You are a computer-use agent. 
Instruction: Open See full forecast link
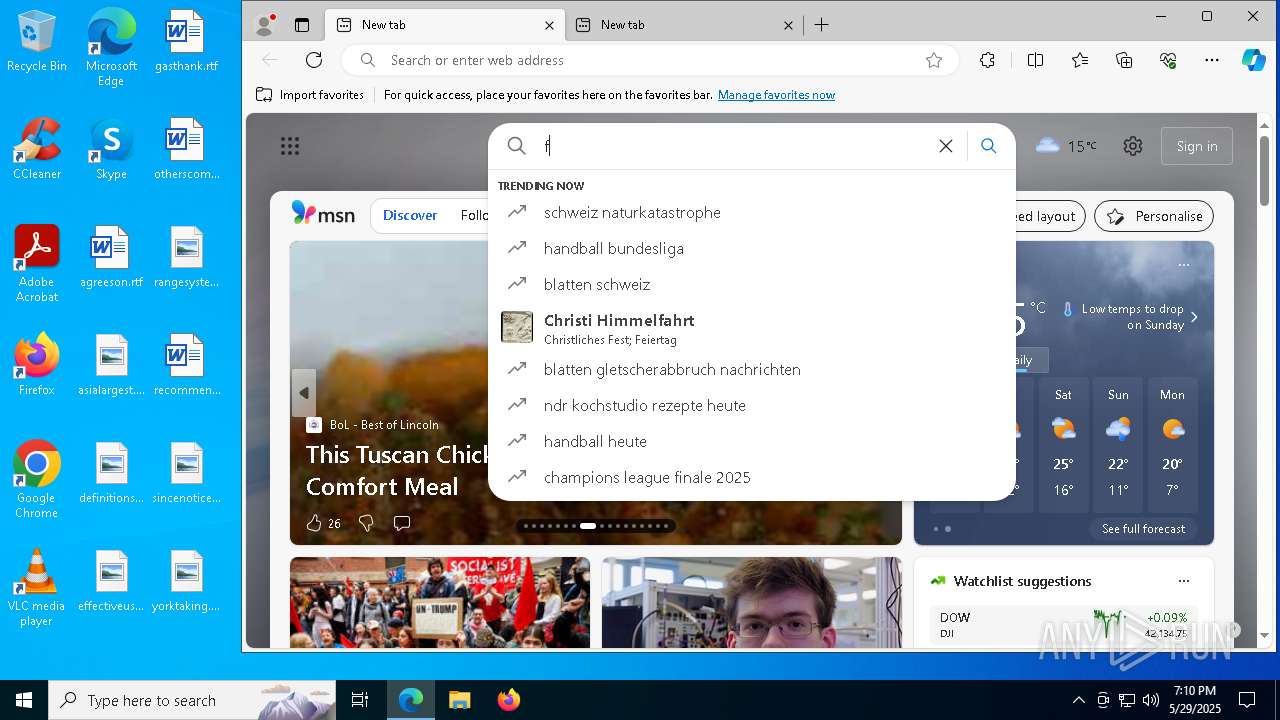1143,529
